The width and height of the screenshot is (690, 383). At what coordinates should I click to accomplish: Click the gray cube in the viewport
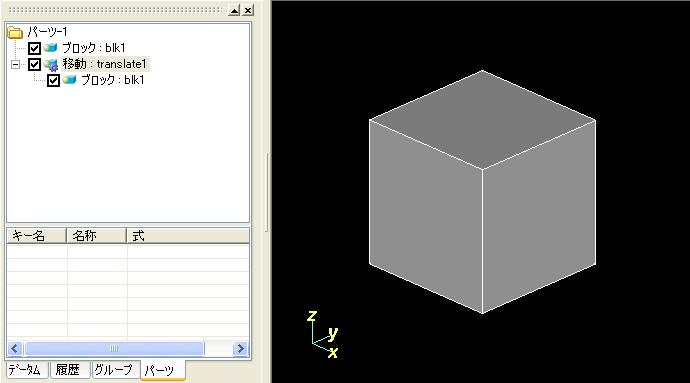(x=482, y=192)
